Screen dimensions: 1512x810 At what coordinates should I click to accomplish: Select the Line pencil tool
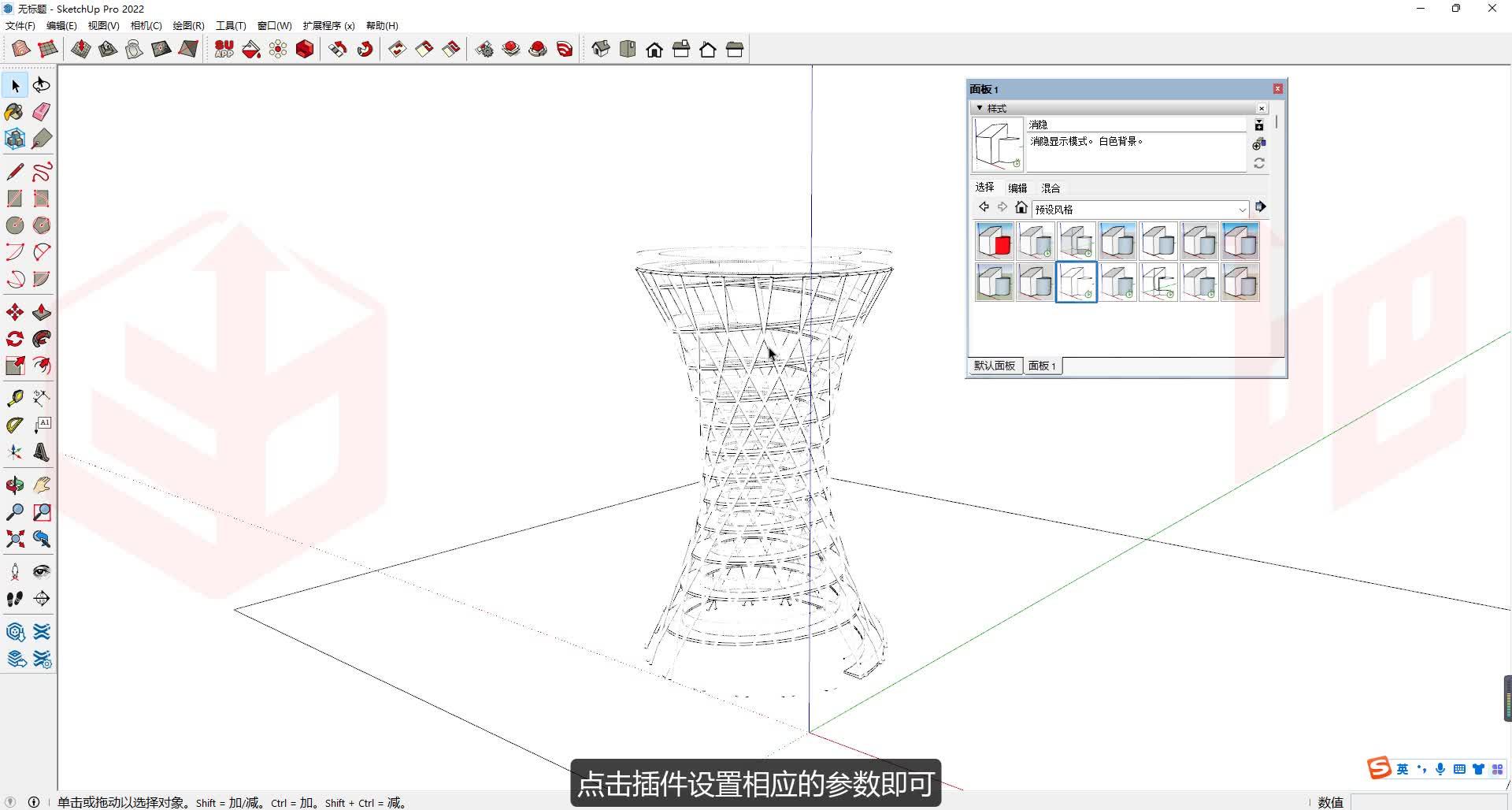(x=15, y=171)
